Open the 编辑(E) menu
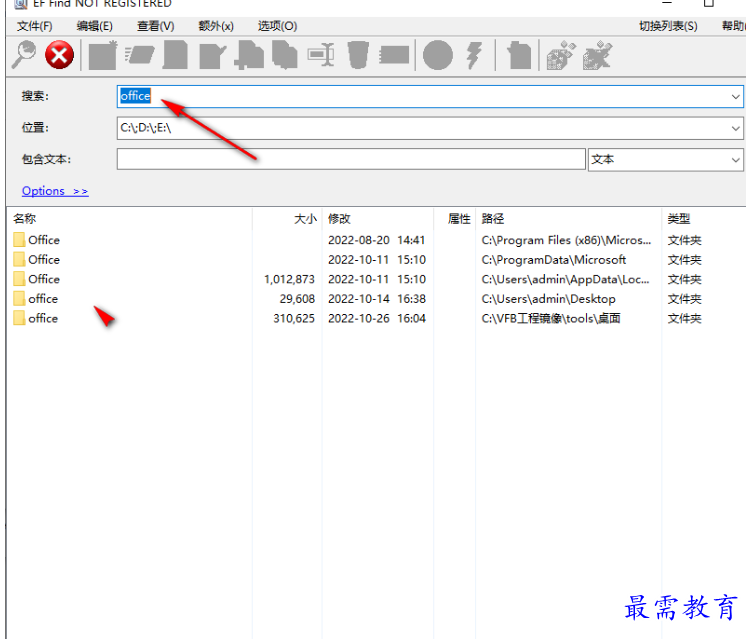 (x=95, y=26)
